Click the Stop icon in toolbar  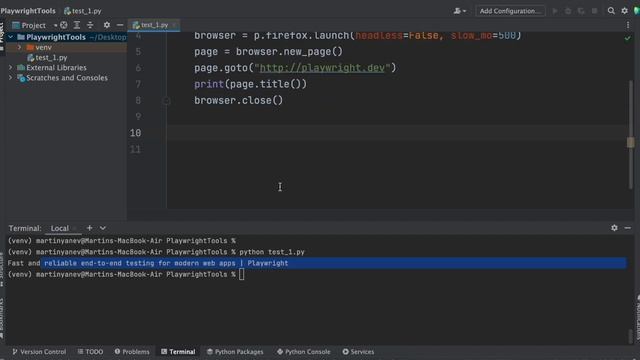click(x=594, y=11)
